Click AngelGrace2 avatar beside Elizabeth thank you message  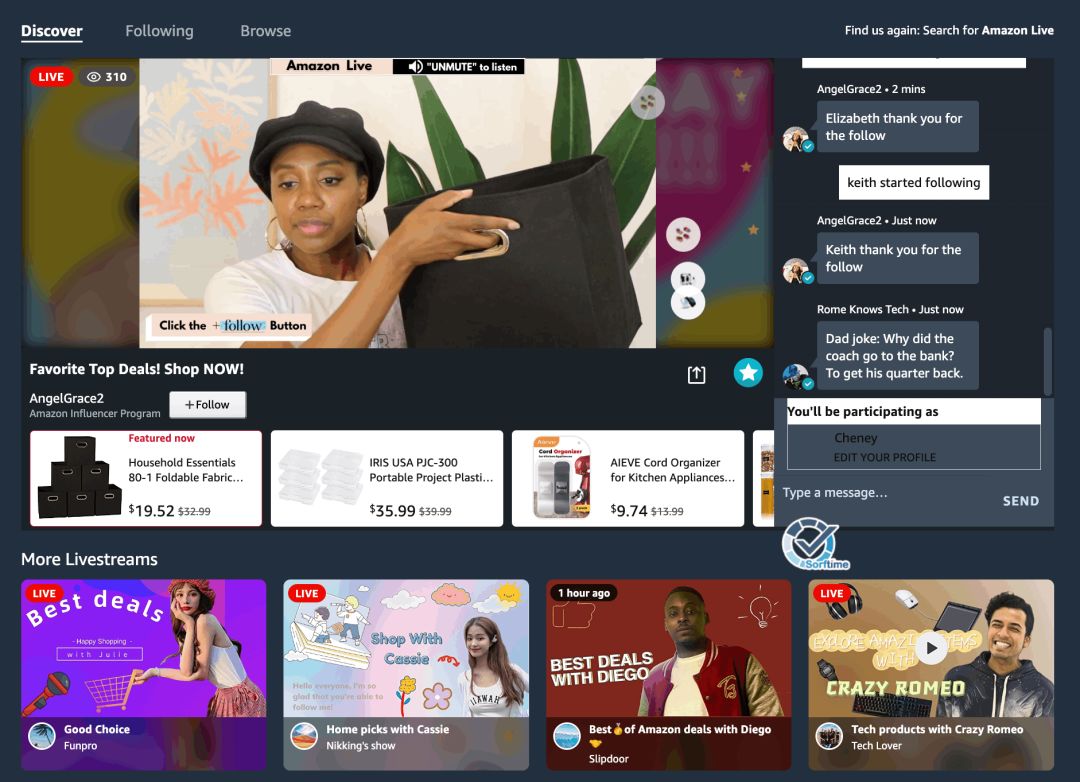point(797,139)
